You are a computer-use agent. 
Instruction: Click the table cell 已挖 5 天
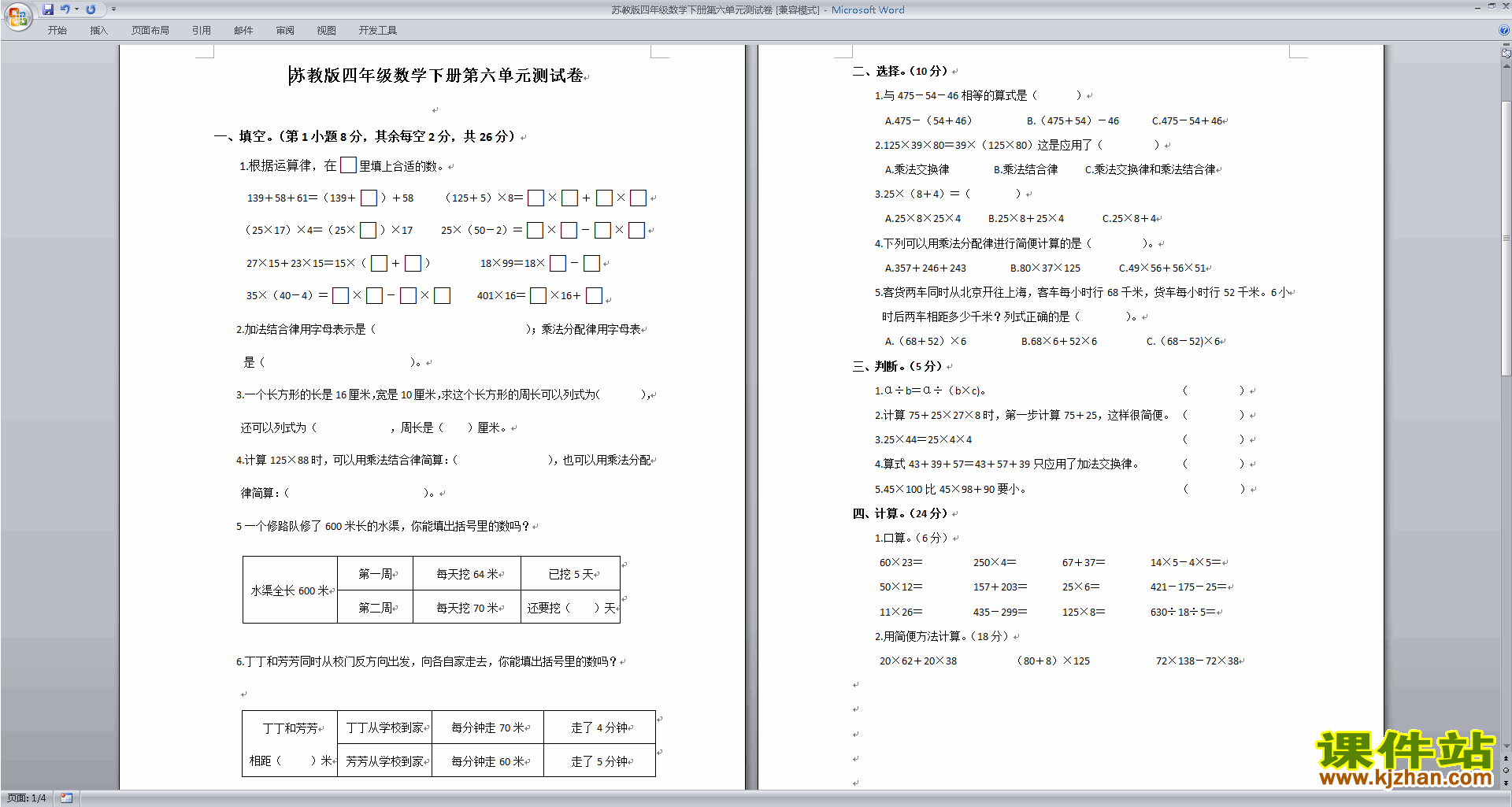click(571, 574)
